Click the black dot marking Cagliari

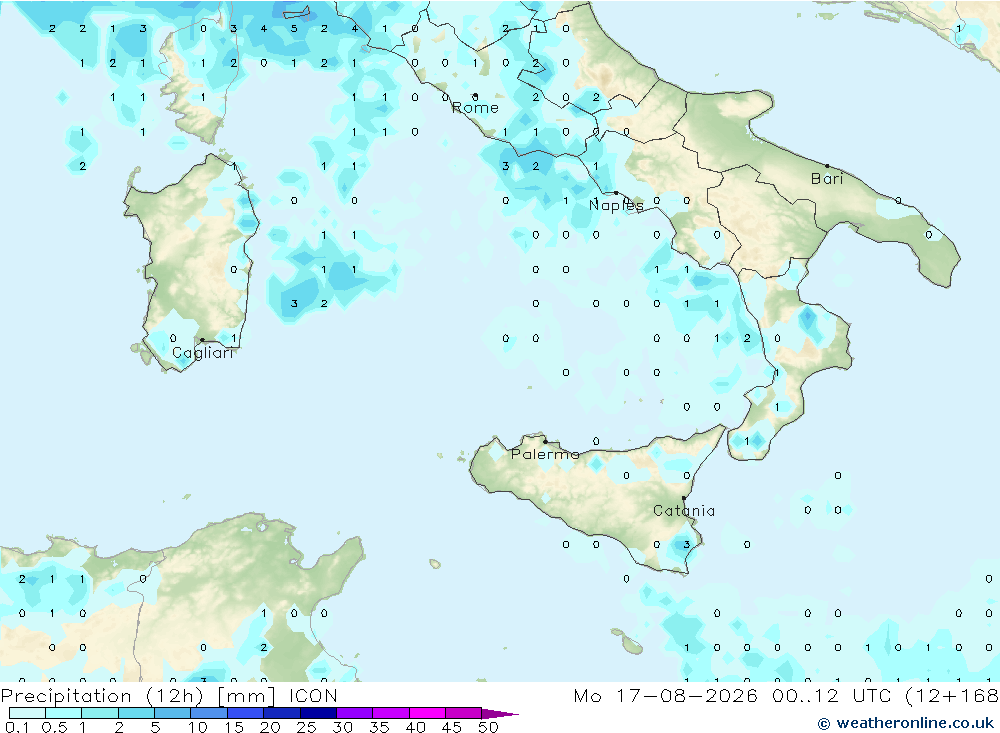coord(202,340)
